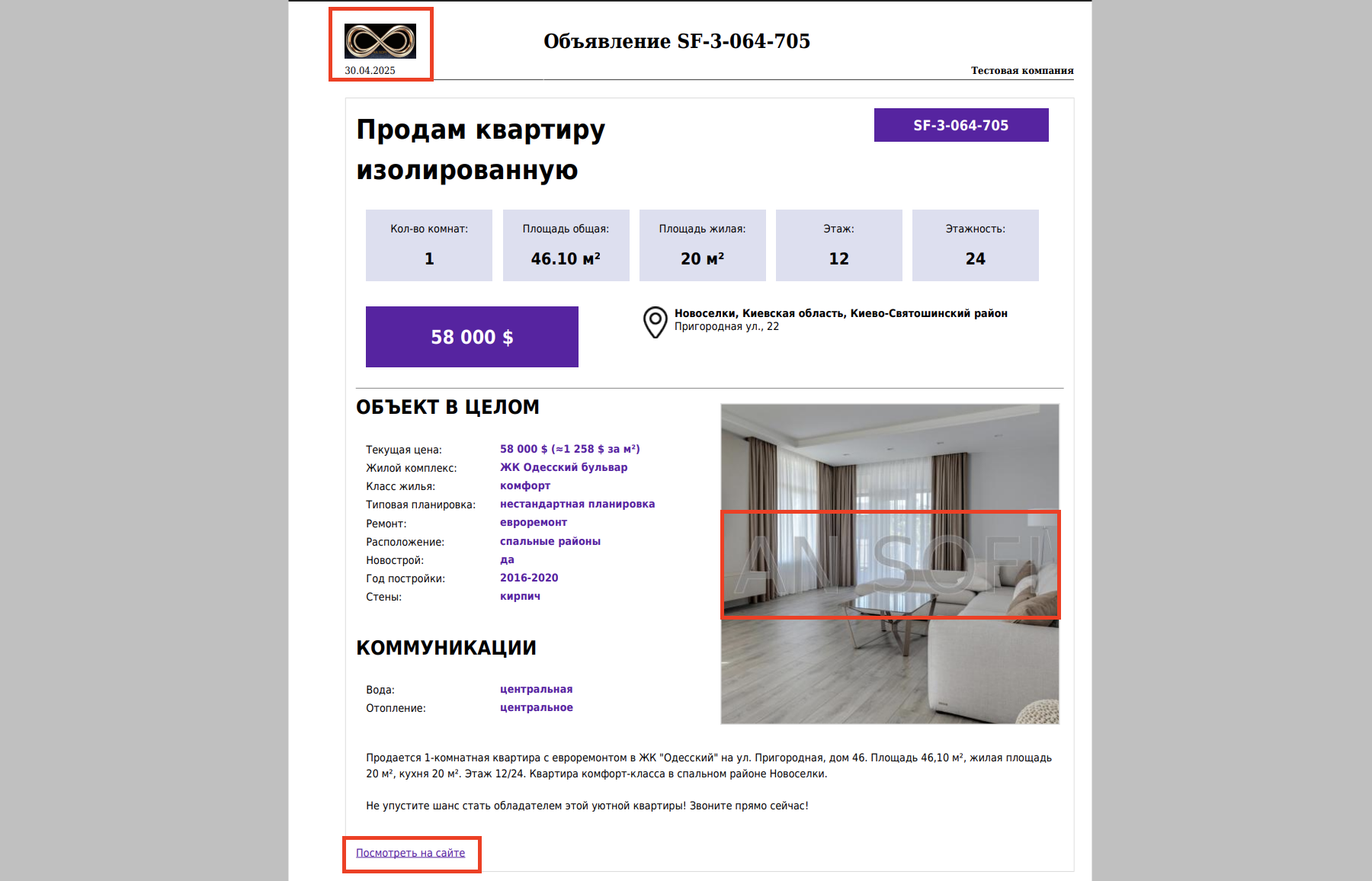1372x881 pixels.
Task: Click the location pin icon
Action: (x=656, y=322)
